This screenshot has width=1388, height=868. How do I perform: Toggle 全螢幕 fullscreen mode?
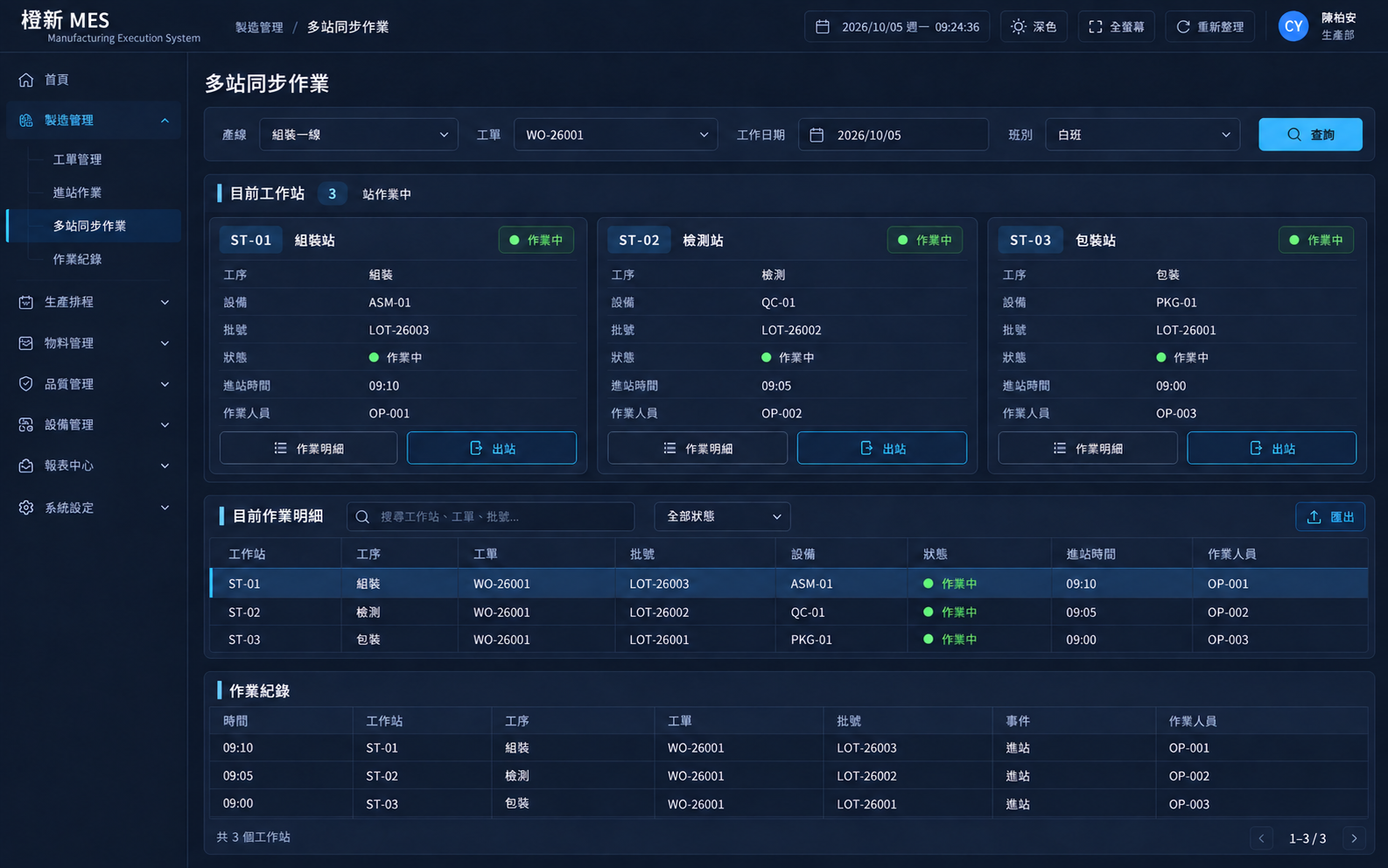pos(1116,26)
